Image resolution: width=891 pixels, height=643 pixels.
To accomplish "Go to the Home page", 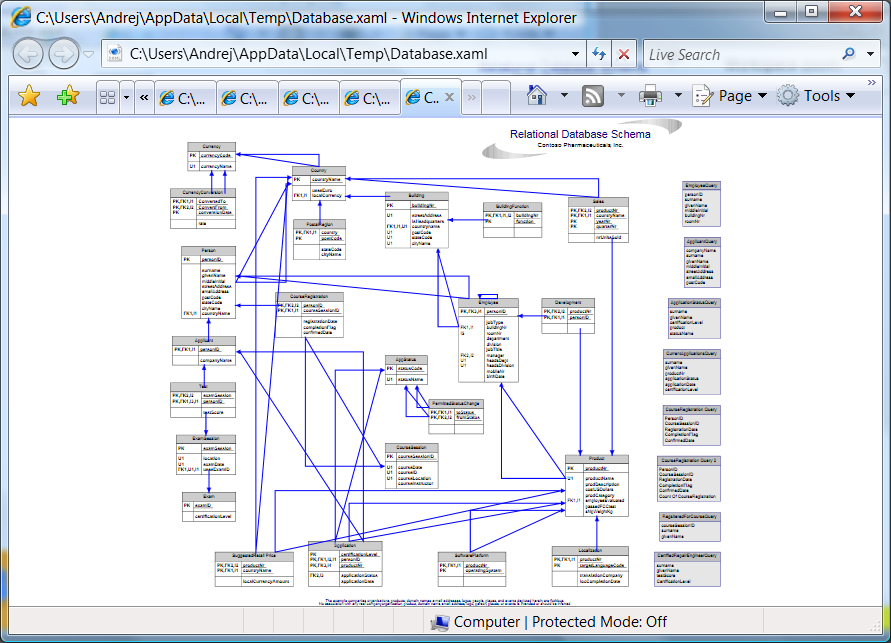I will [x=537, y=96].
